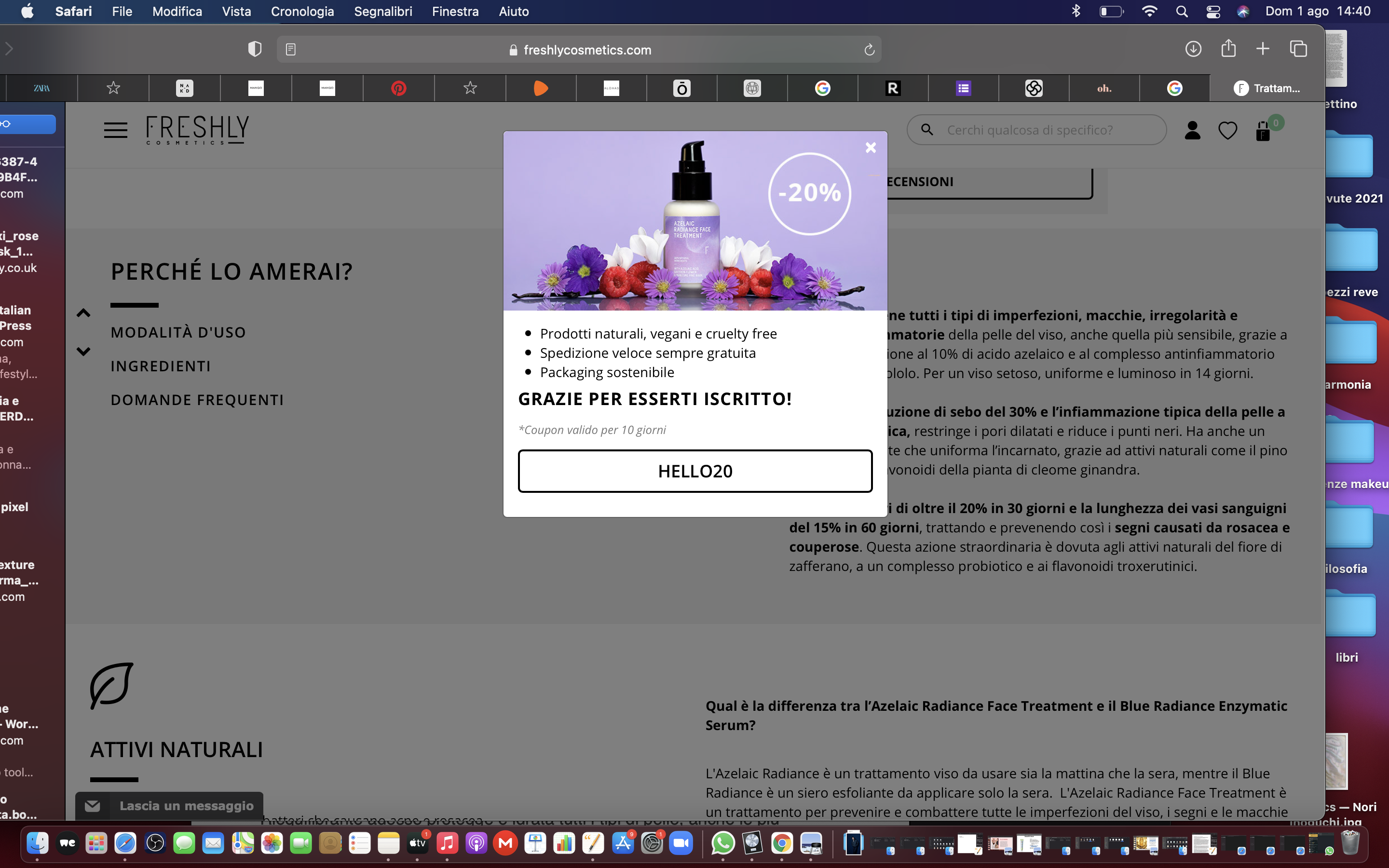Open Launchpad from the Dock
Image resolution: width=1389 pixels, height=868 pixels.
(x=96, y=843)
